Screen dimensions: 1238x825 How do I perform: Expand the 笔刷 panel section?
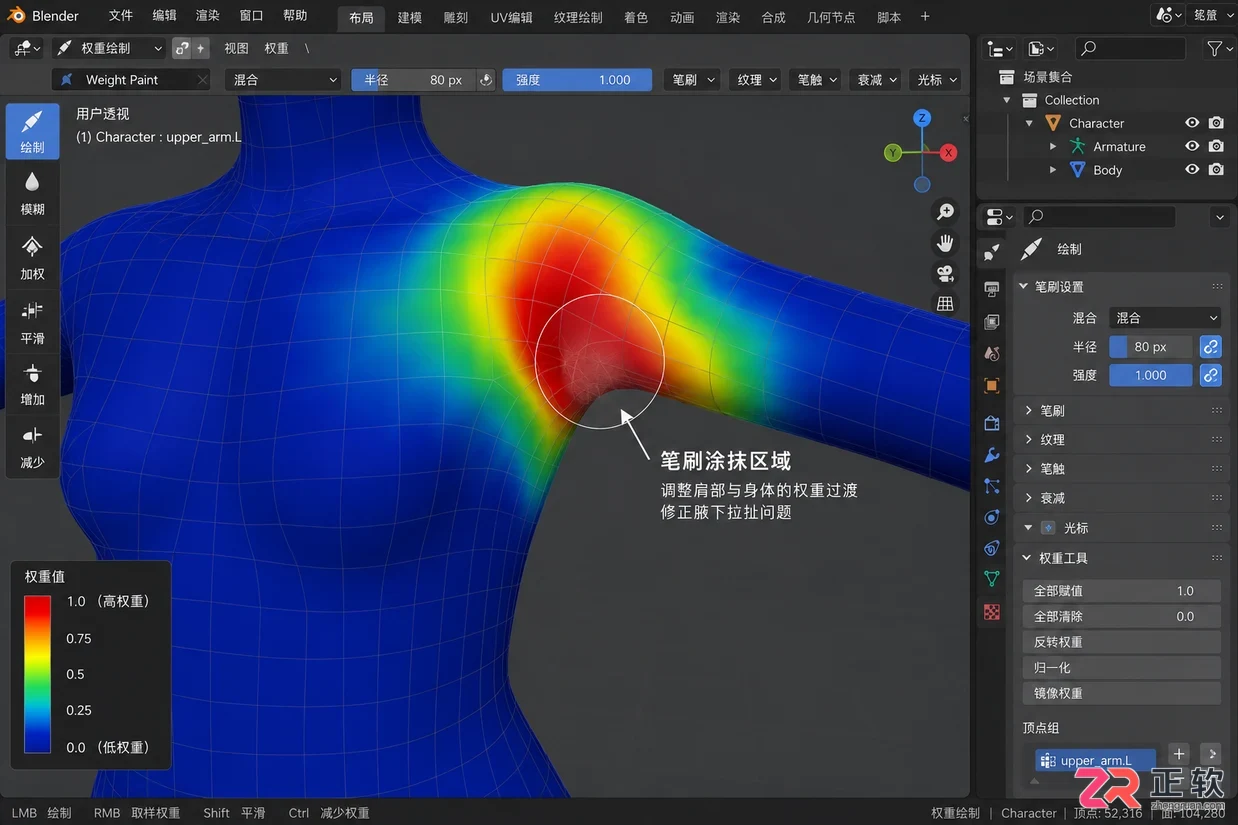coord(1120,411)
